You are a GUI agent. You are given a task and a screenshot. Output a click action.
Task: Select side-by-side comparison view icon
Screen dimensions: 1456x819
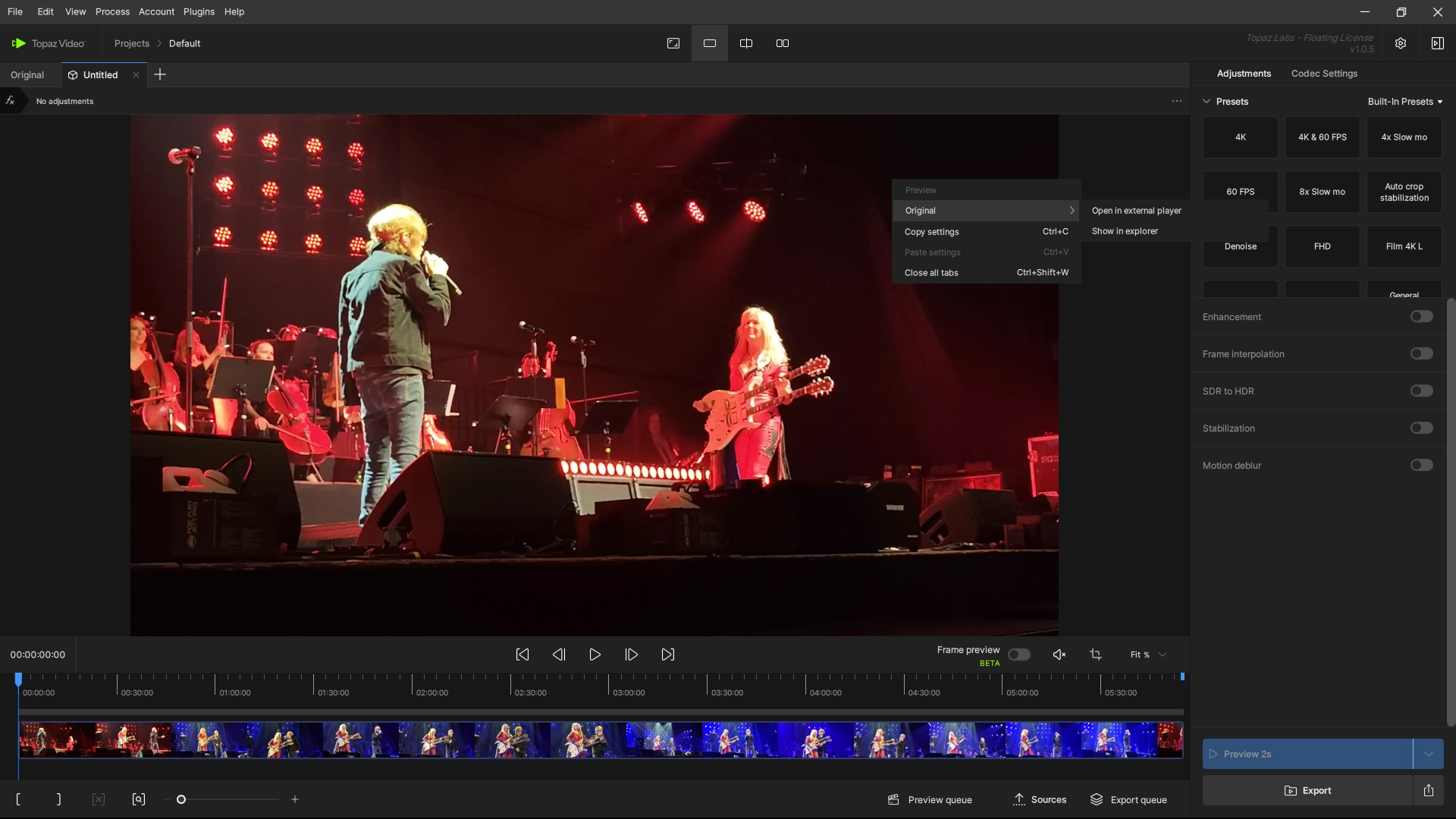point(783,43)
